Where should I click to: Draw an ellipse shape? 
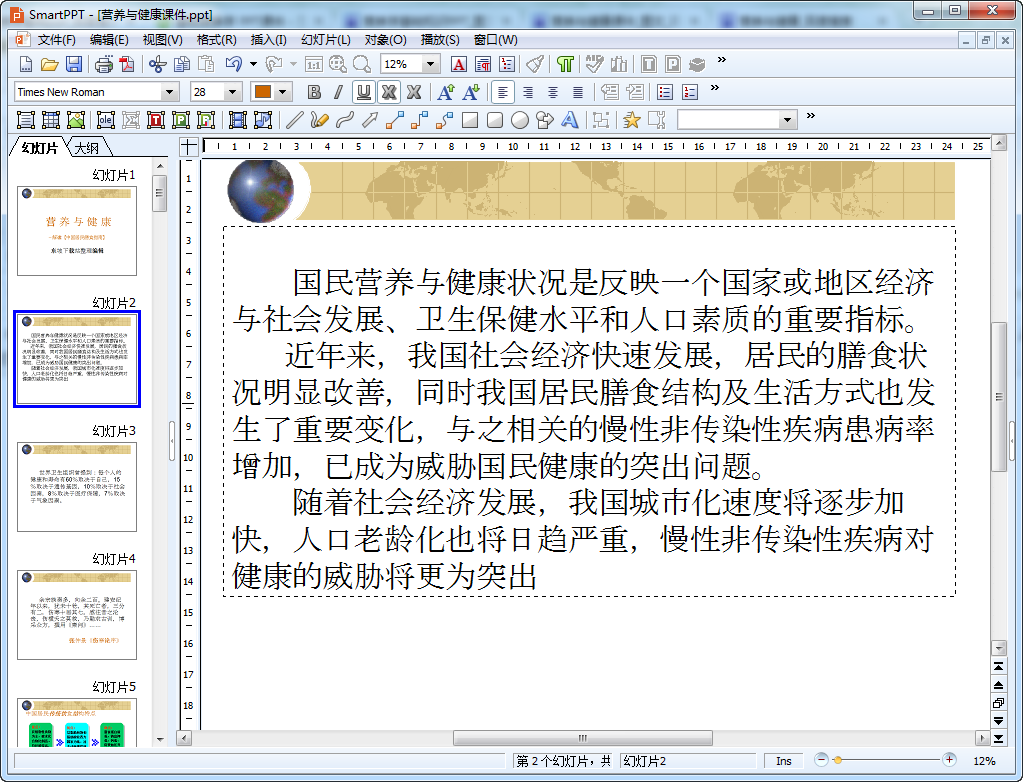coord(520,120)
